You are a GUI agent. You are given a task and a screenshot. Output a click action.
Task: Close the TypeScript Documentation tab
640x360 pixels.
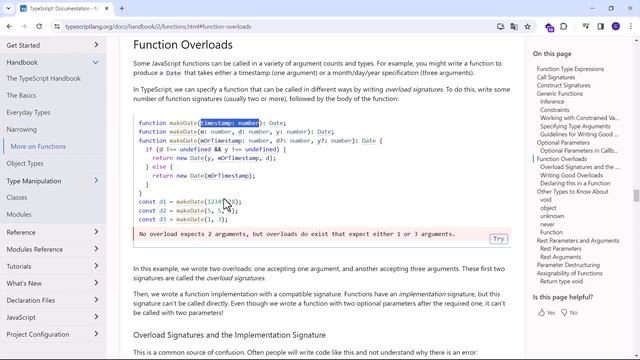[x=107, y=8]
